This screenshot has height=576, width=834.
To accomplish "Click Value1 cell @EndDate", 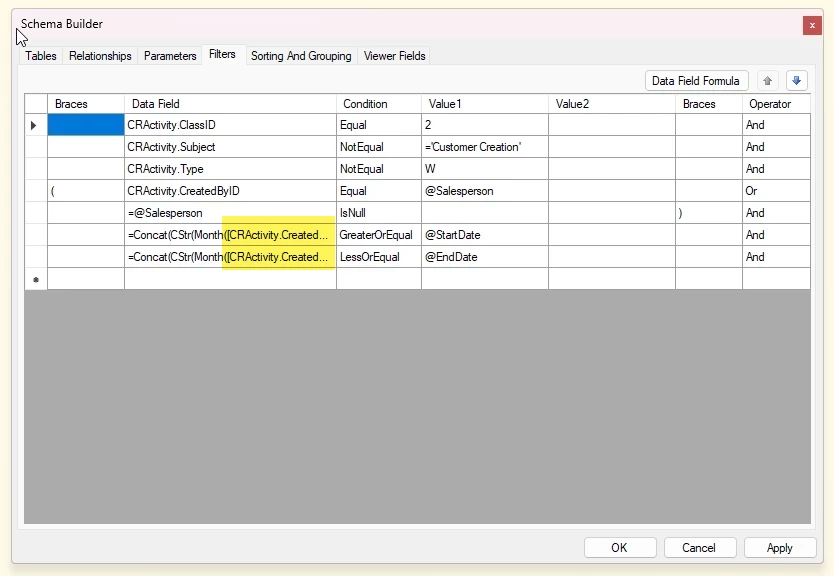I will point(485,257).
